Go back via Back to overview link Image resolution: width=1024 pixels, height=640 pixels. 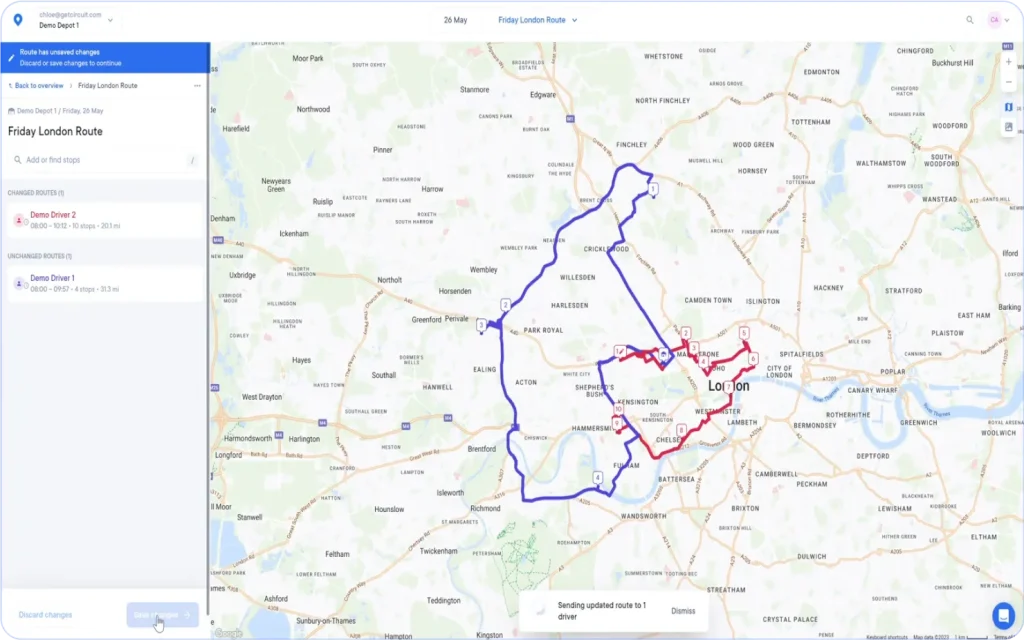pos(36,86)
